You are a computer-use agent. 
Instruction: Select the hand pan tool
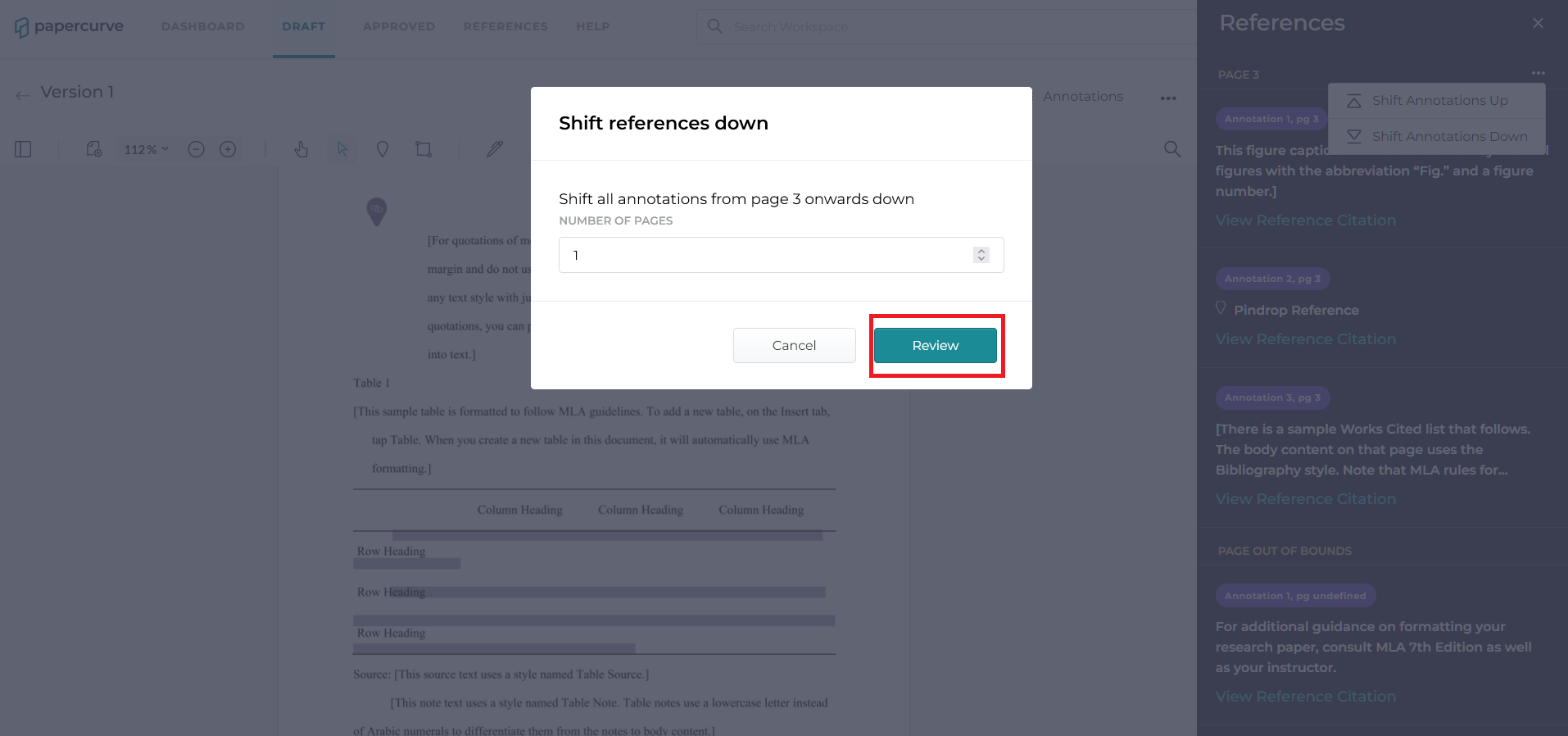pyautogui.click(x=301, y=149)
